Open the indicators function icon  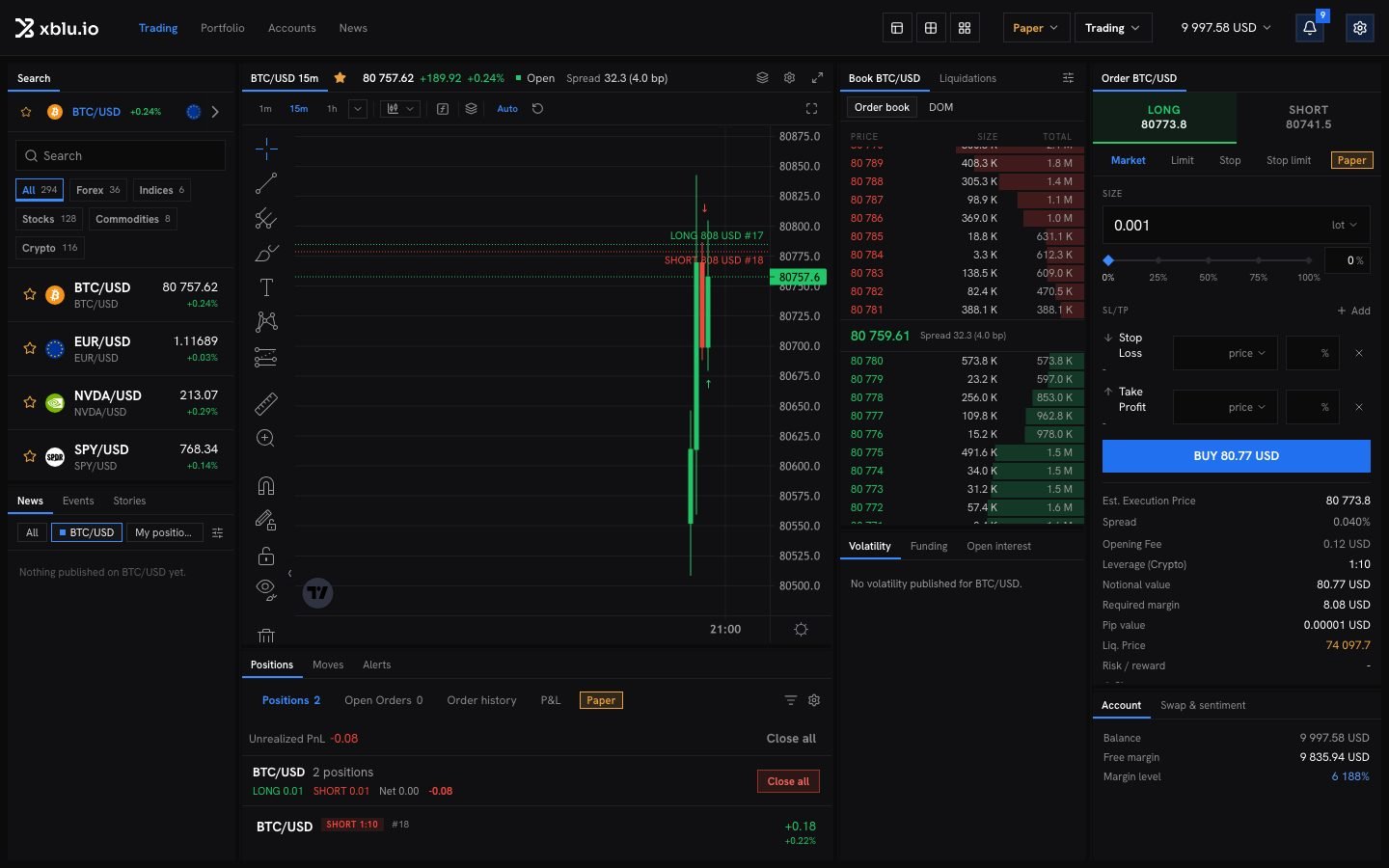443,109
